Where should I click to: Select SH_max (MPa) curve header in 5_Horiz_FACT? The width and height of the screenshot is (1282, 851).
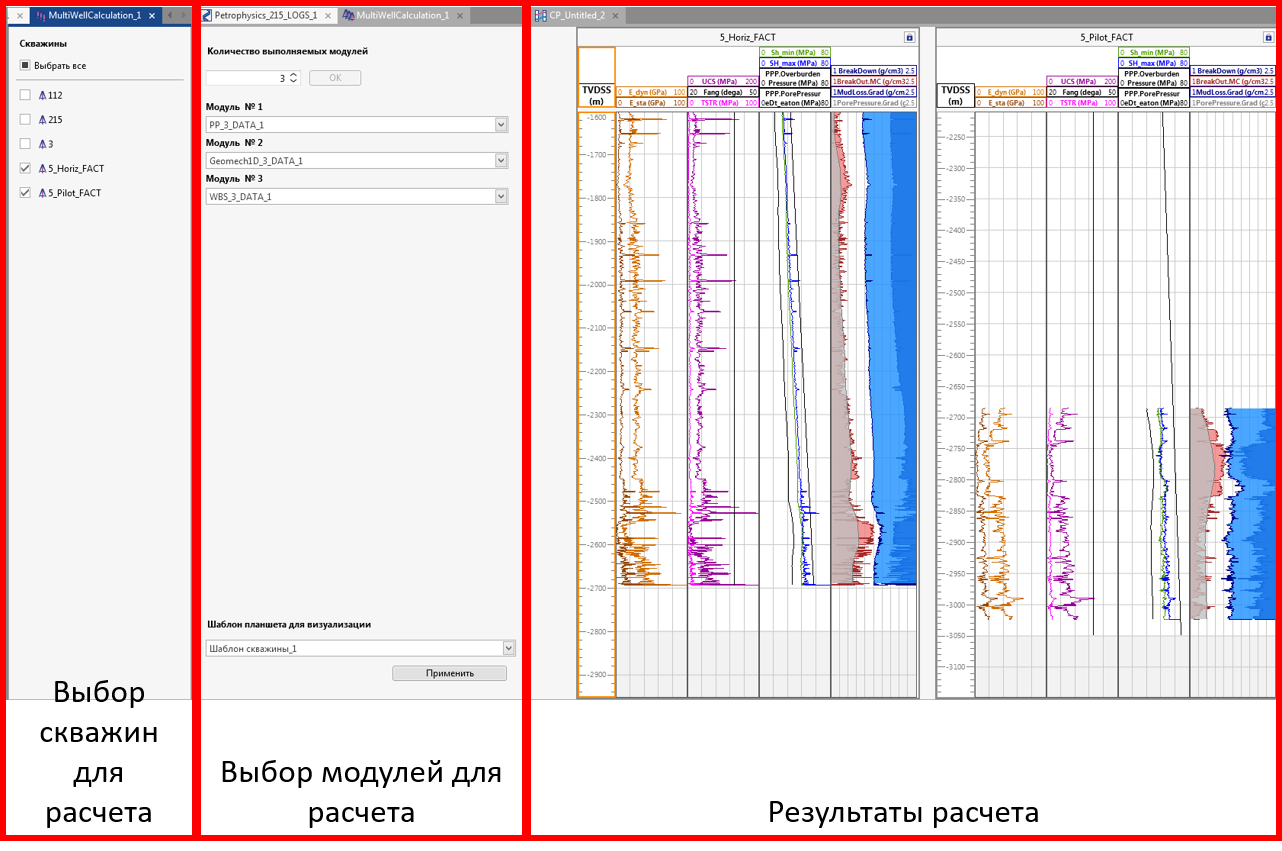[794, 63]
